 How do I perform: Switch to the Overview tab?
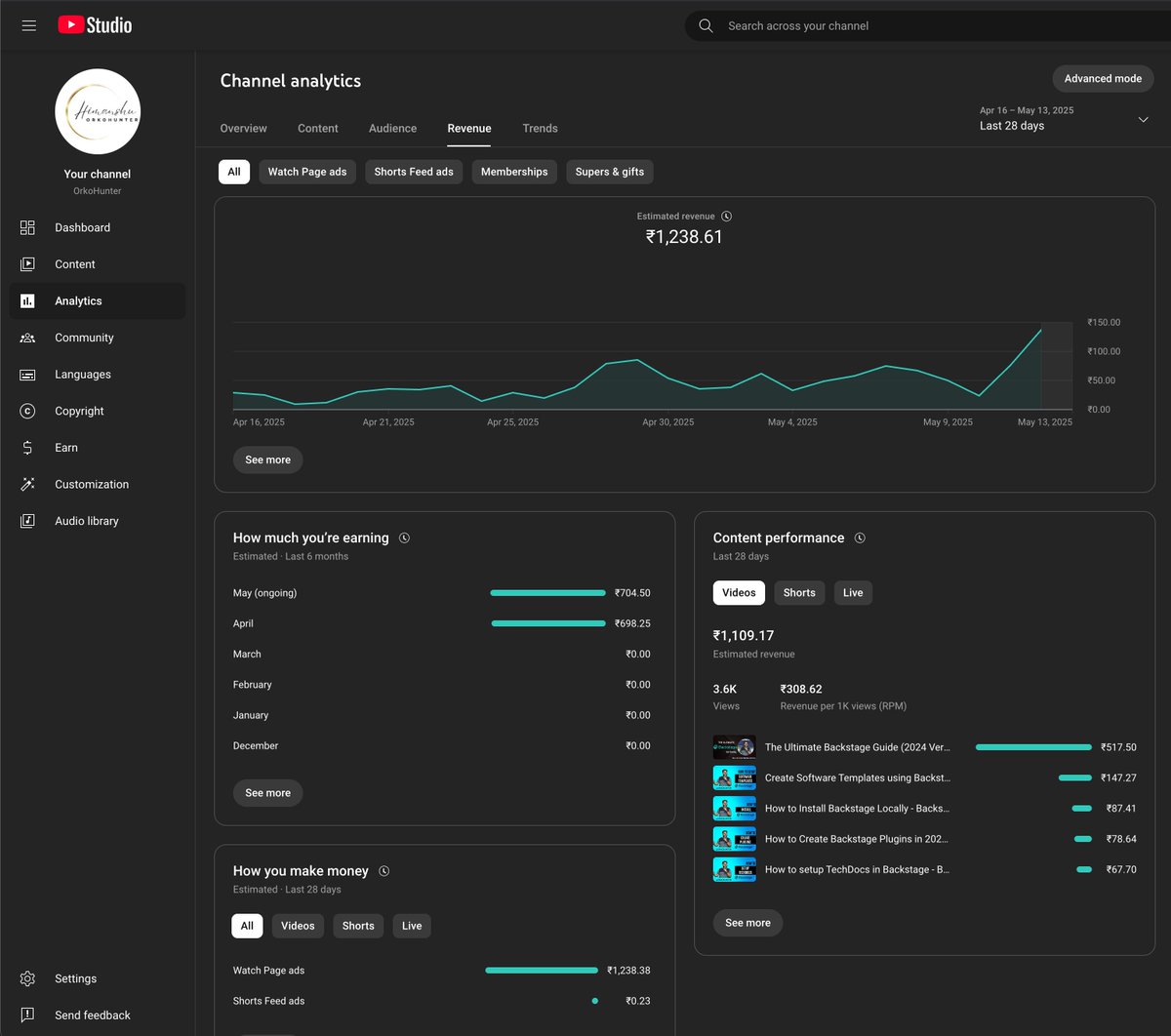point(243,128)
